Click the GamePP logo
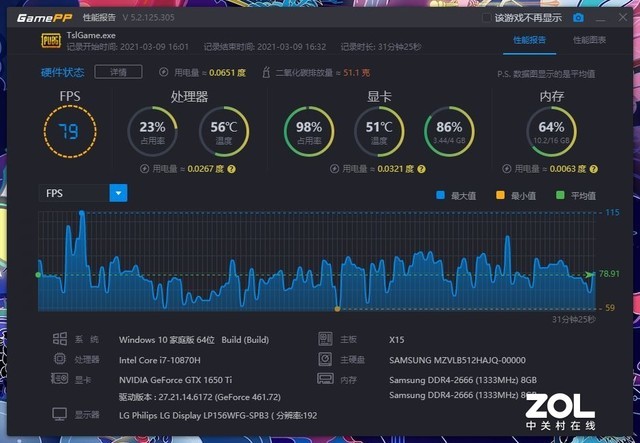This screenshot has height=443, width=640. [44, 18]
